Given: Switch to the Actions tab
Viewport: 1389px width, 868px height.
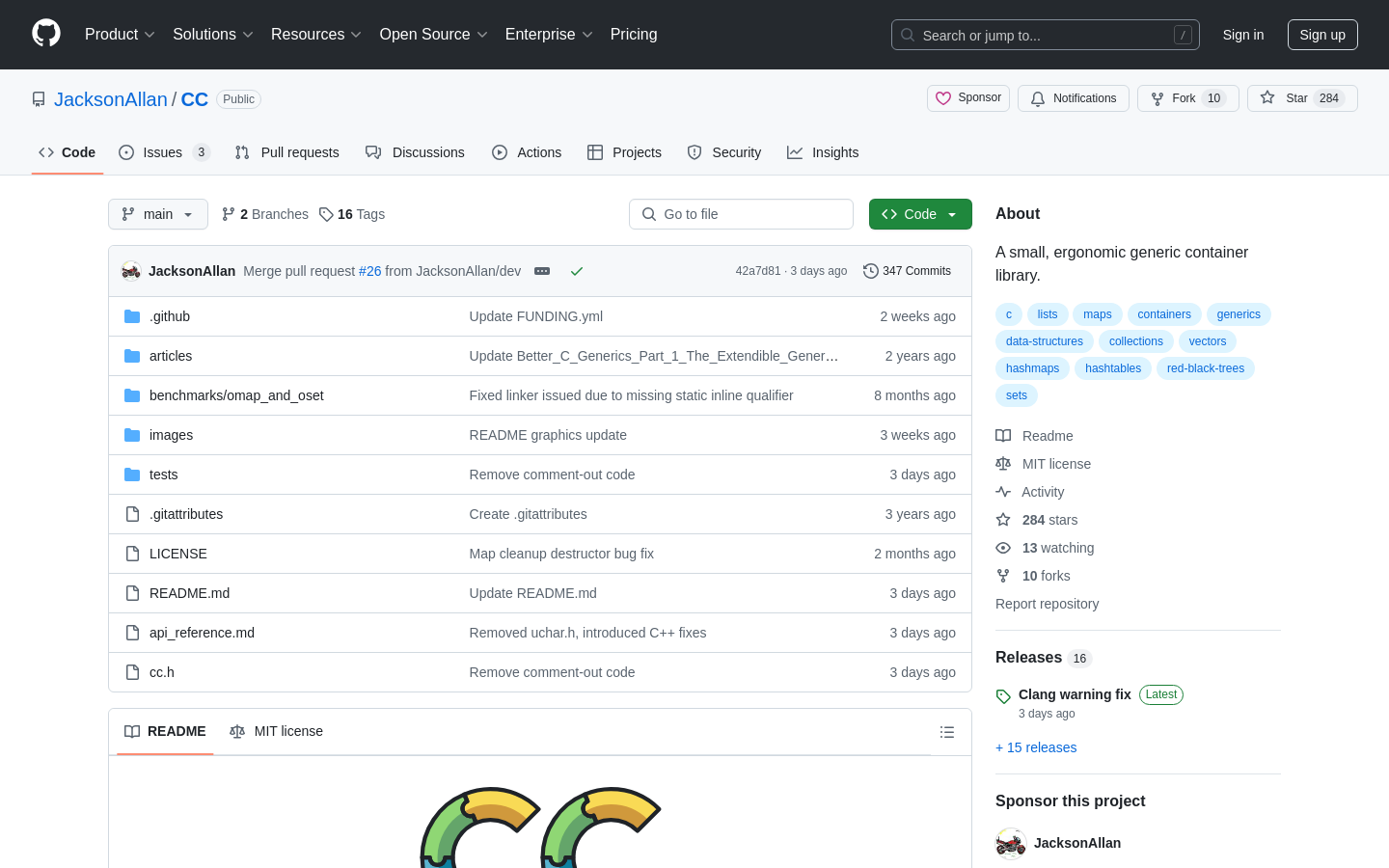Looking at the screenshot, I should (x=527, y=152).
